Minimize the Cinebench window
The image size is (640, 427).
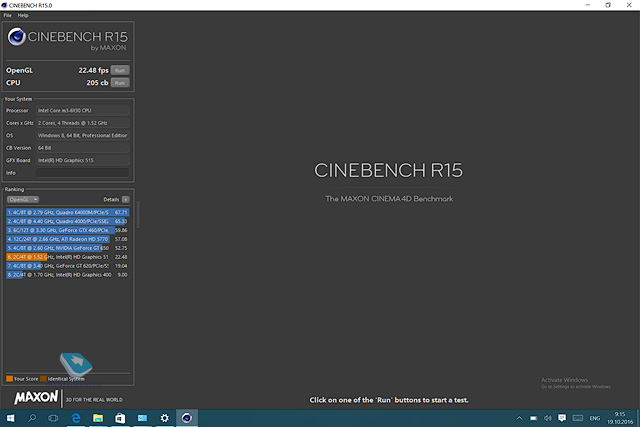[x=588, y=5]
